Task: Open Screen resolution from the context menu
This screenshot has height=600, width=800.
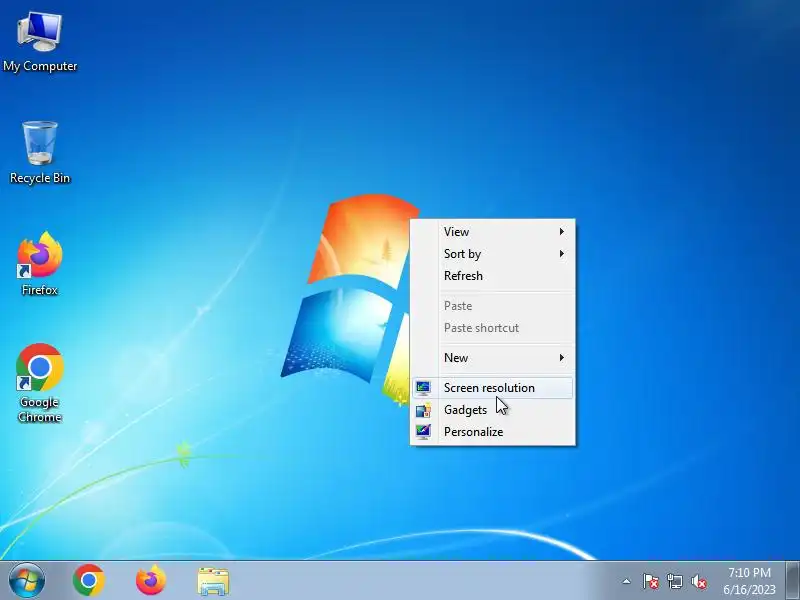Action: [x=493, y=388]
